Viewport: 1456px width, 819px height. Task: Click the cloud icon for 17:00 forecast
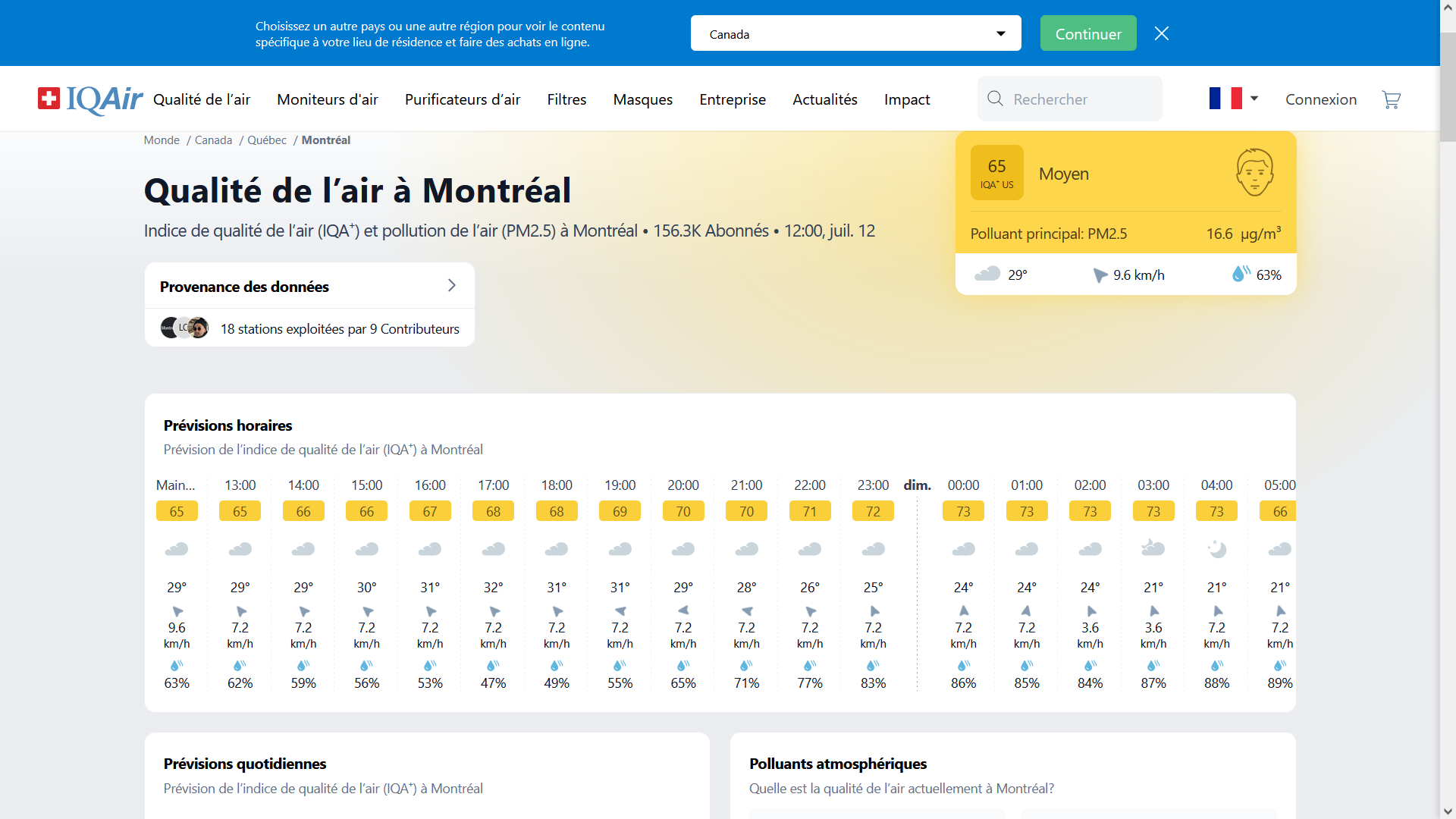point(493,549)
